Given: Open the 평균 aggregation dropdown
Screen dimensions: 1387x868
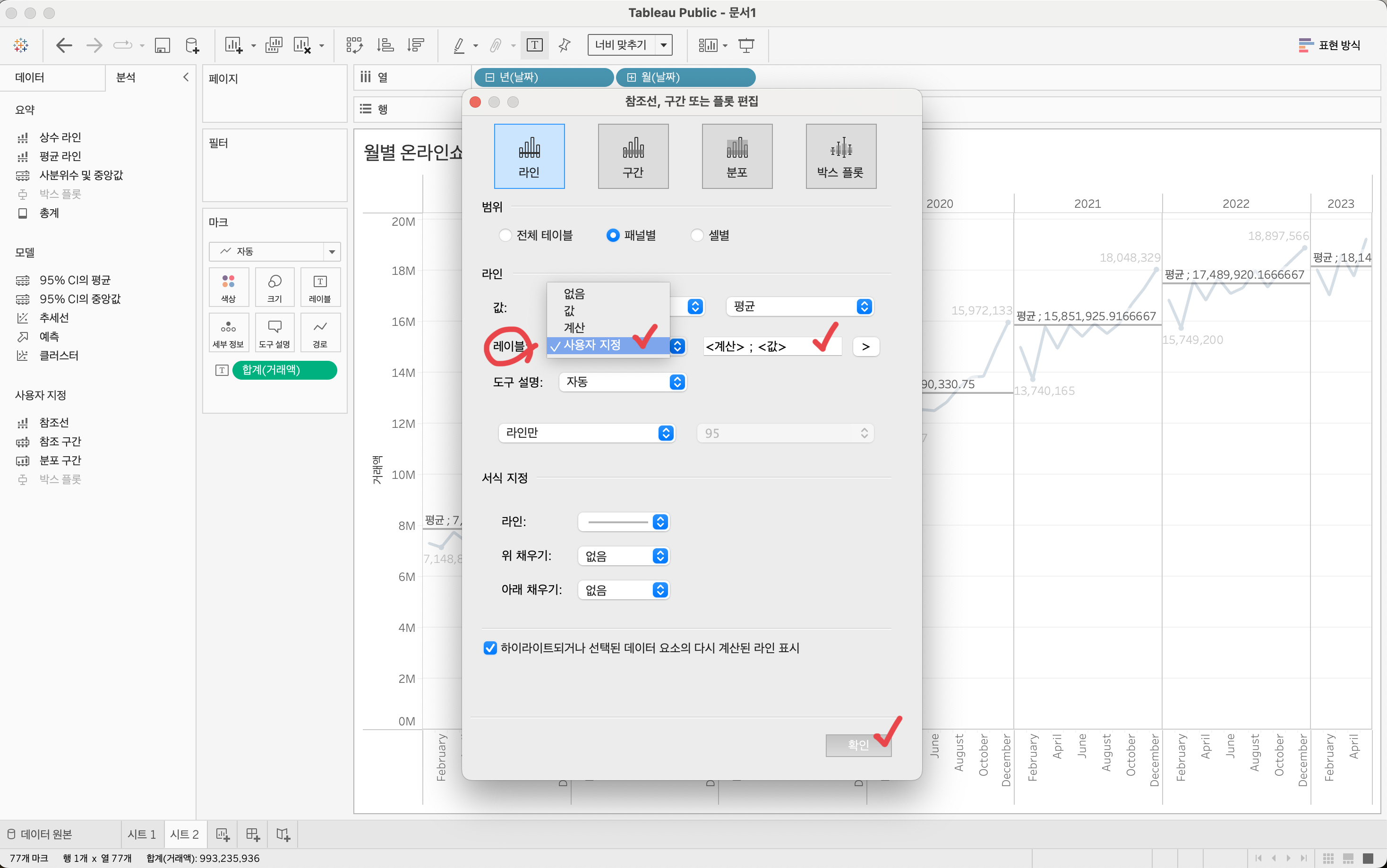Looking at the screenshot, I should [799, 306].
